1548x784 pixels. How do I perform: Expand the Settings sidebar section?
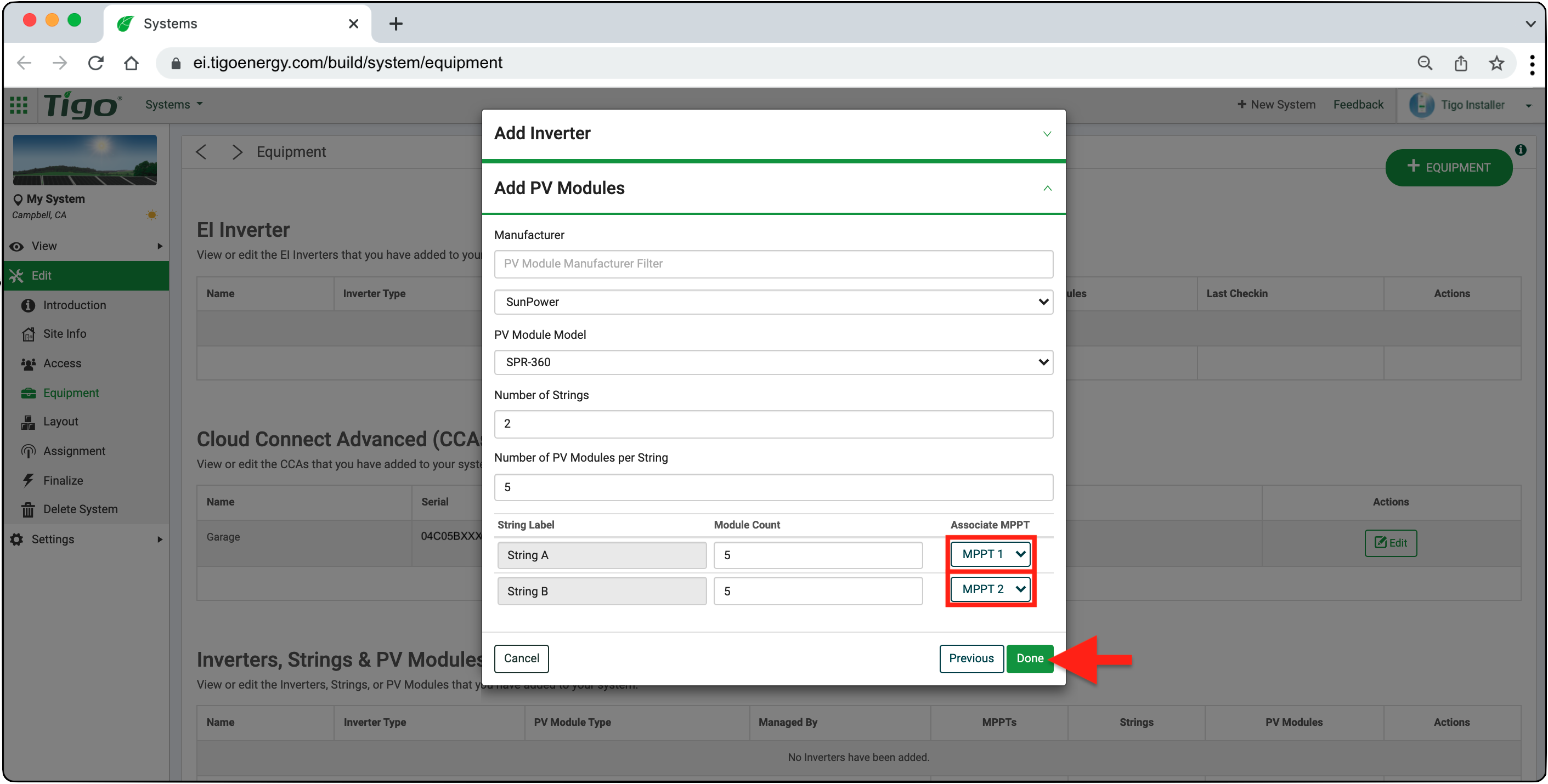pos(86,539)
